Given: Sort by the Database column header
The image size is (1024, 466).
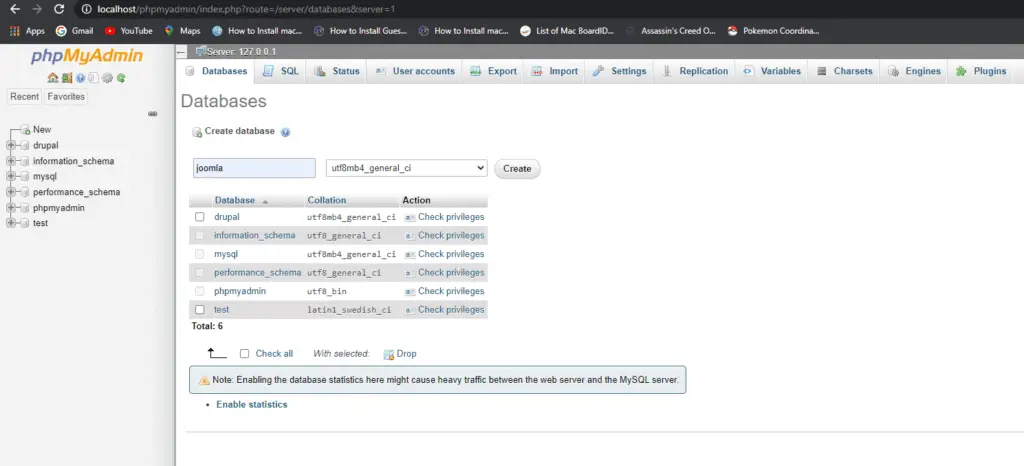Looking at the screenshot, I should click(x=234, y=200).
